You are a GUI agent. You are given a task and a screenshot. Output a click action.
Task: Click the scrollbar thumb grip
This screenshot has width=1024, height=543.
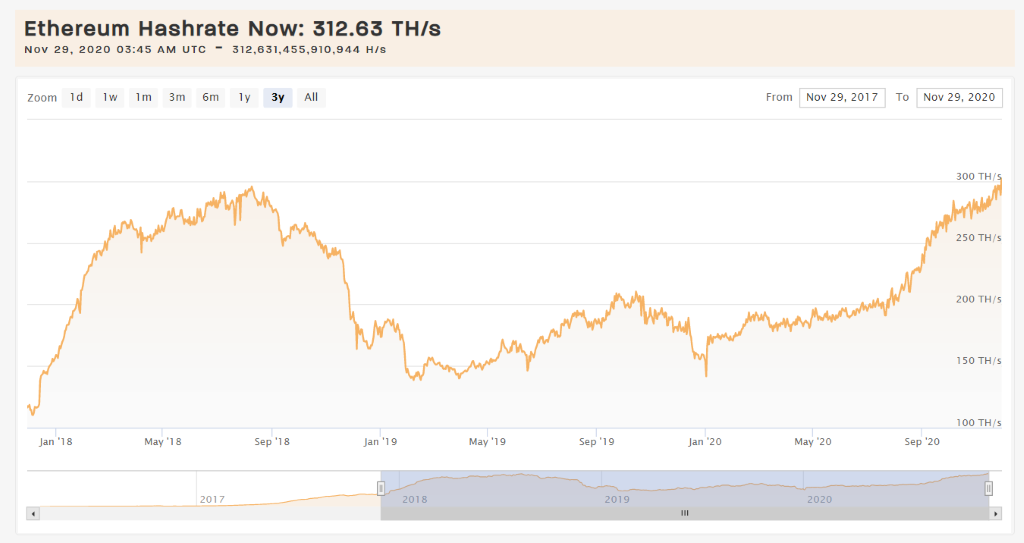[685, 513]
